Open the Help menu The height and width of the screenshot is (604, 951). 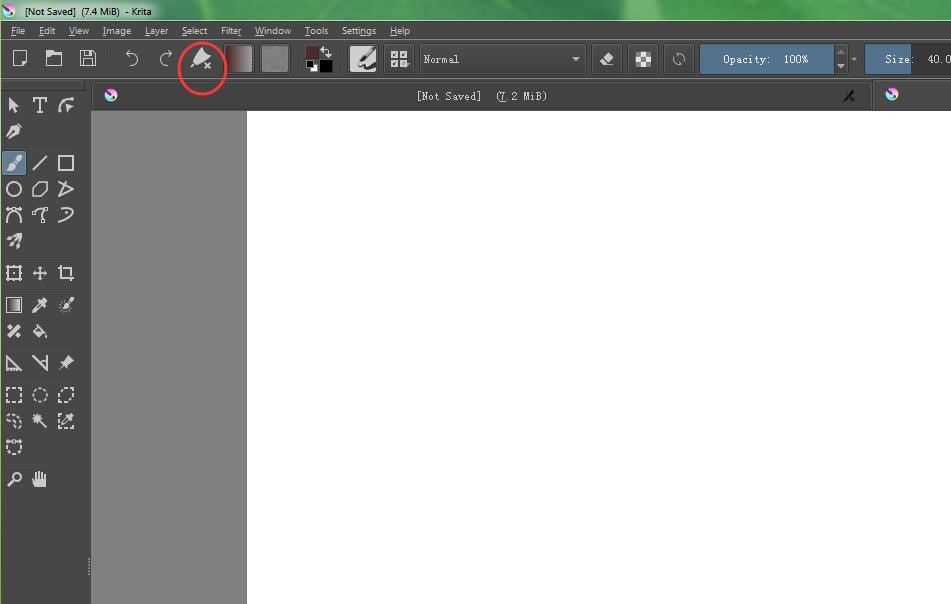[x=400, y=31]
